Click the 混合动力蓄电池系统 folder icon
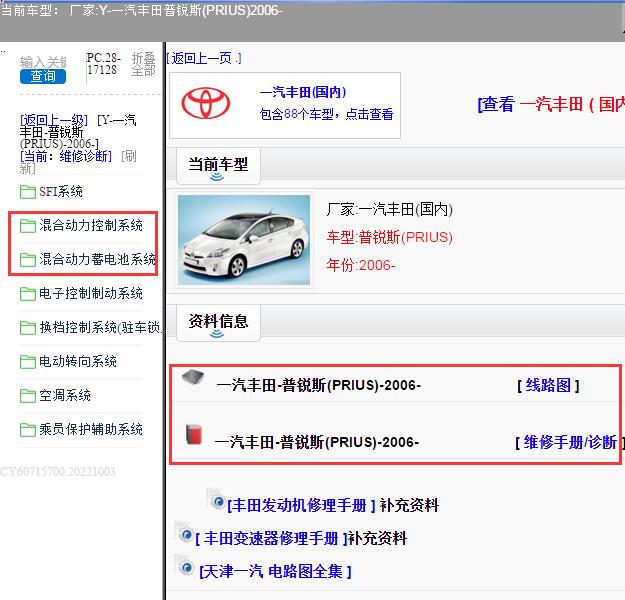 coord(28,260)
